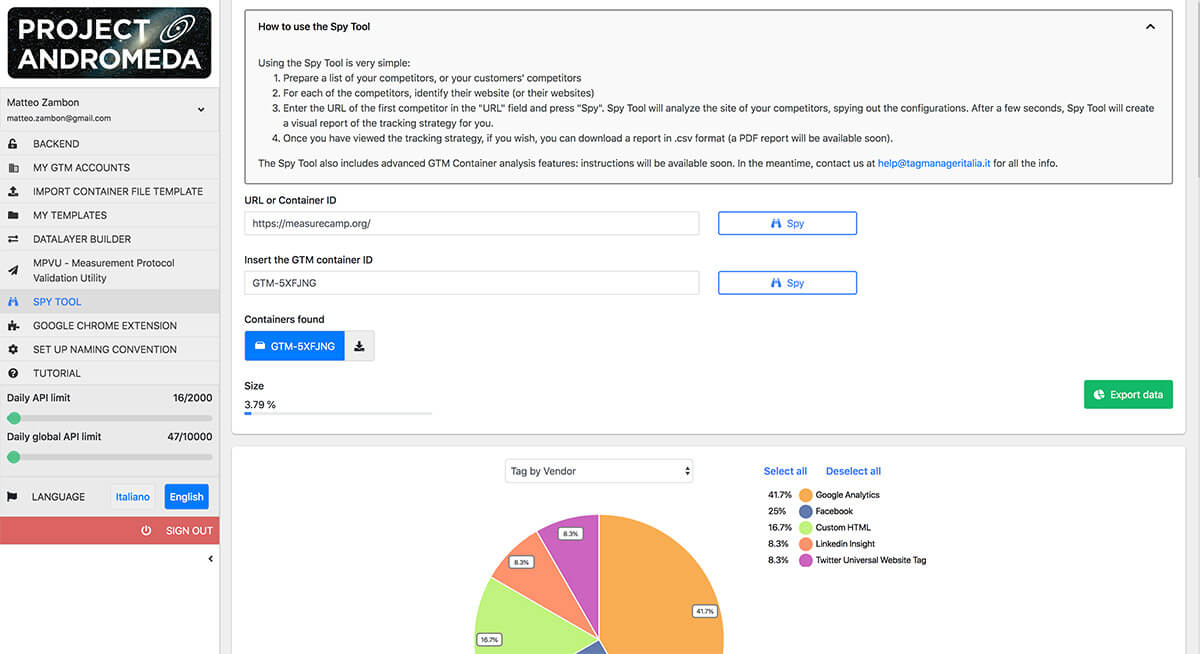
Task: Select the GTM-5XFJNG container button
Action: coord(295,346)
